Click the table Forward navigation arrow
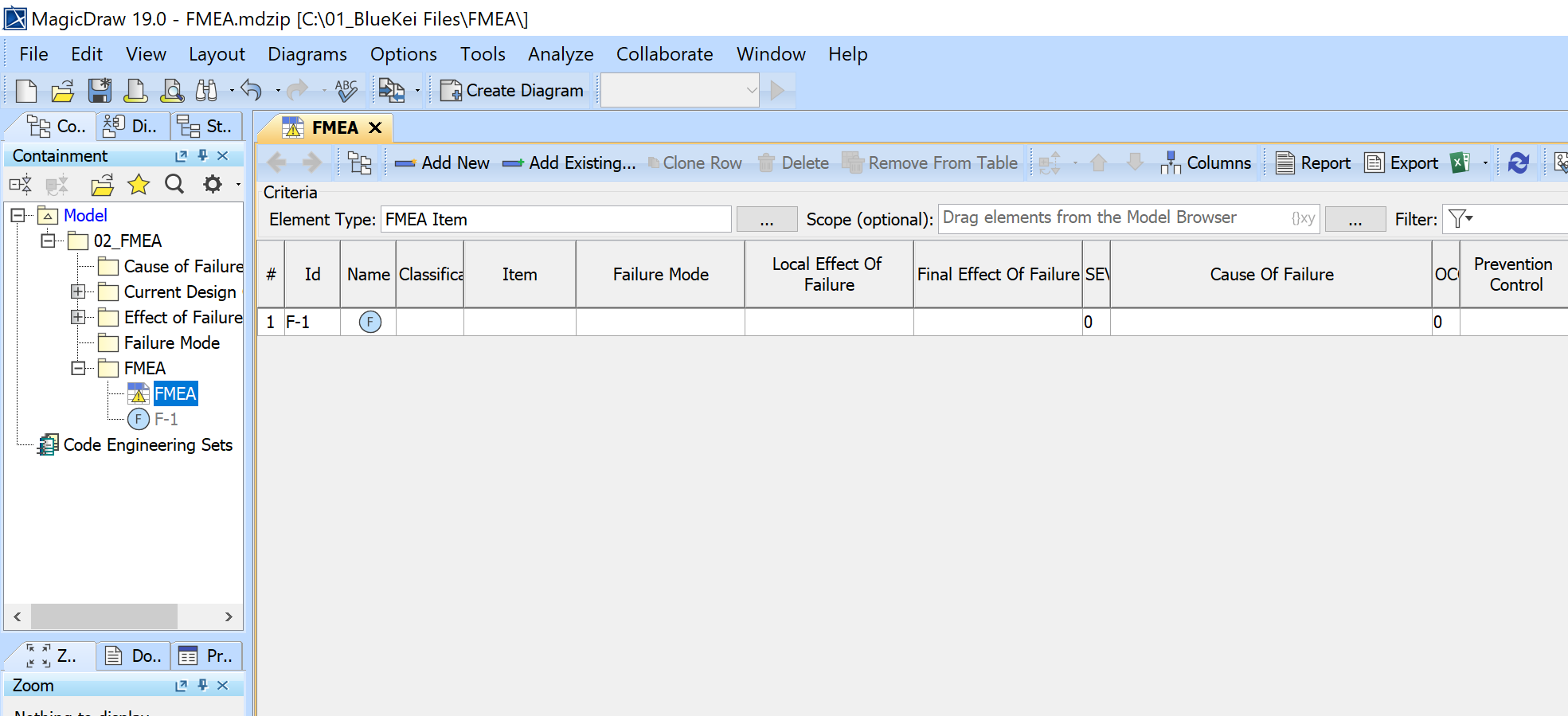The height and width of the screenshot is (716, 1568). [312, 162]
